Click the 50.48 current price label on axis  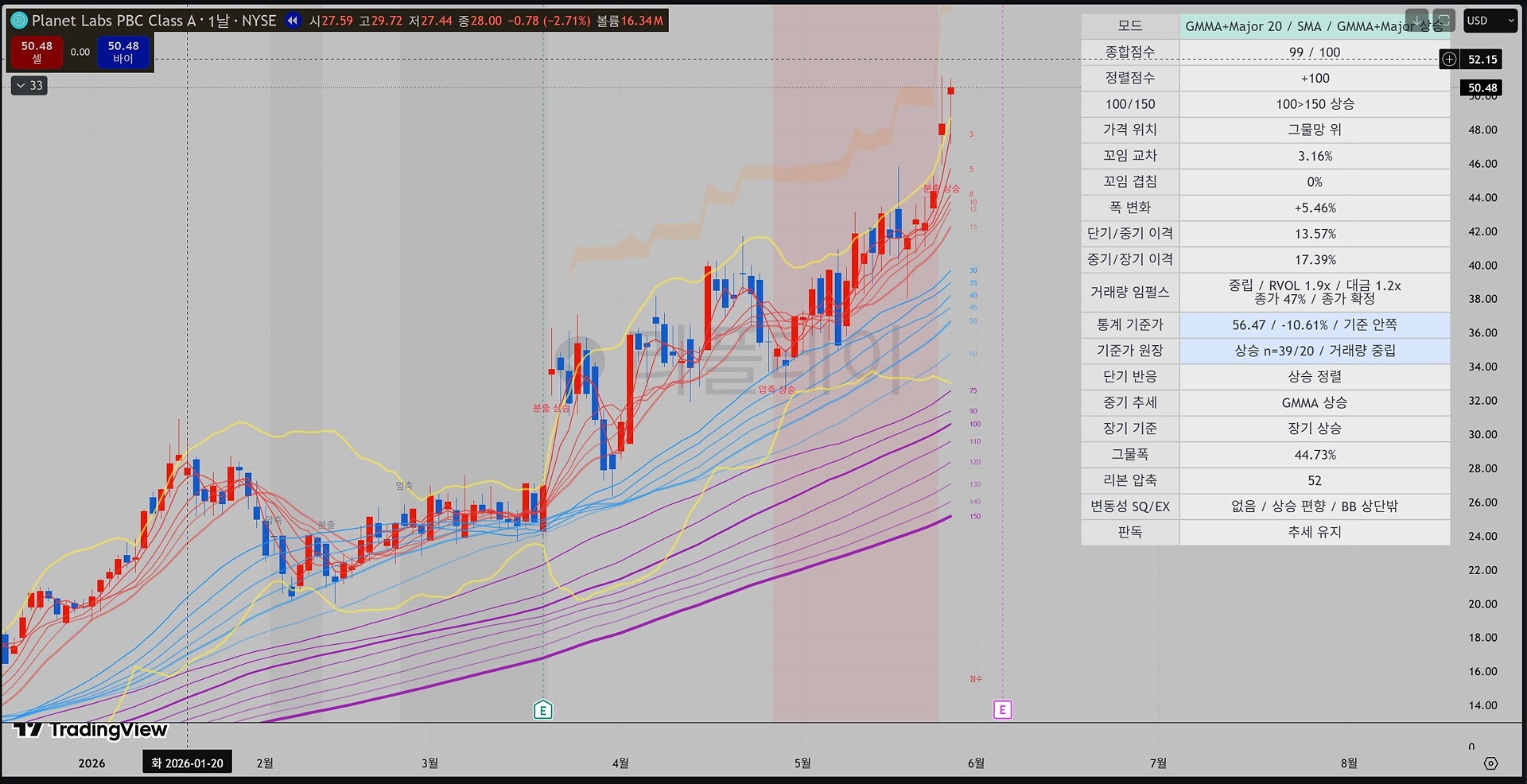[1482, 87]
